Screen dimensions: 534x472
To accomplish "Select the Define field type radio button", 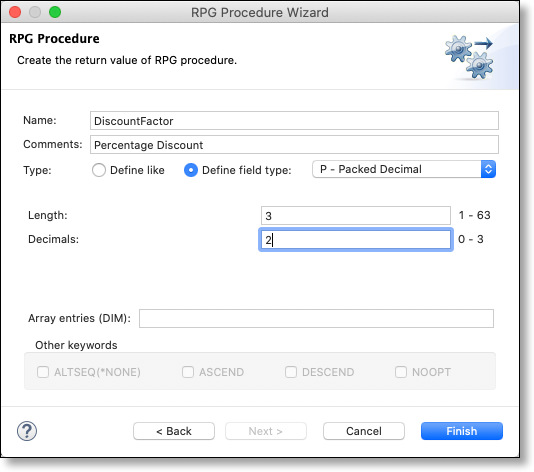I will pos(191,170).
